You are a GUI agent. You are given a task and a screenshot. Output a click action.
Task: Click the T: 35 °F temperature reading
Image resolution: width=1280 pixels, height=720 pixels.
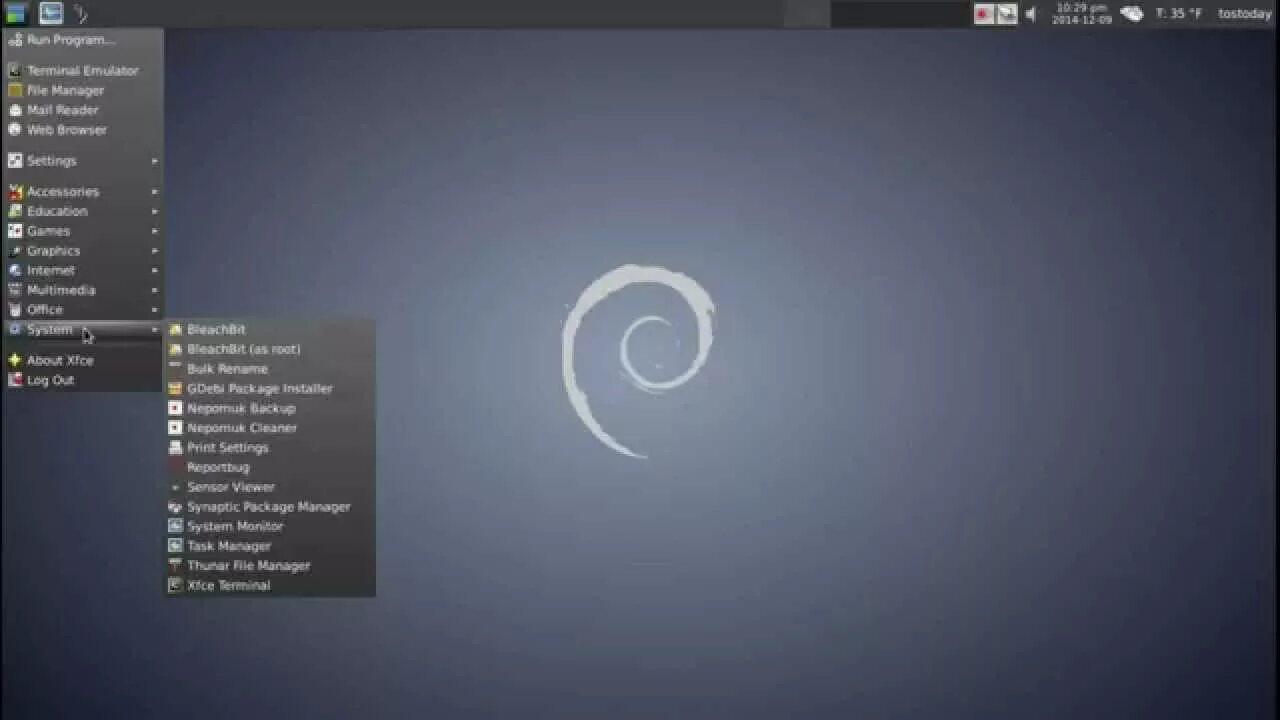click(1179, 14)
